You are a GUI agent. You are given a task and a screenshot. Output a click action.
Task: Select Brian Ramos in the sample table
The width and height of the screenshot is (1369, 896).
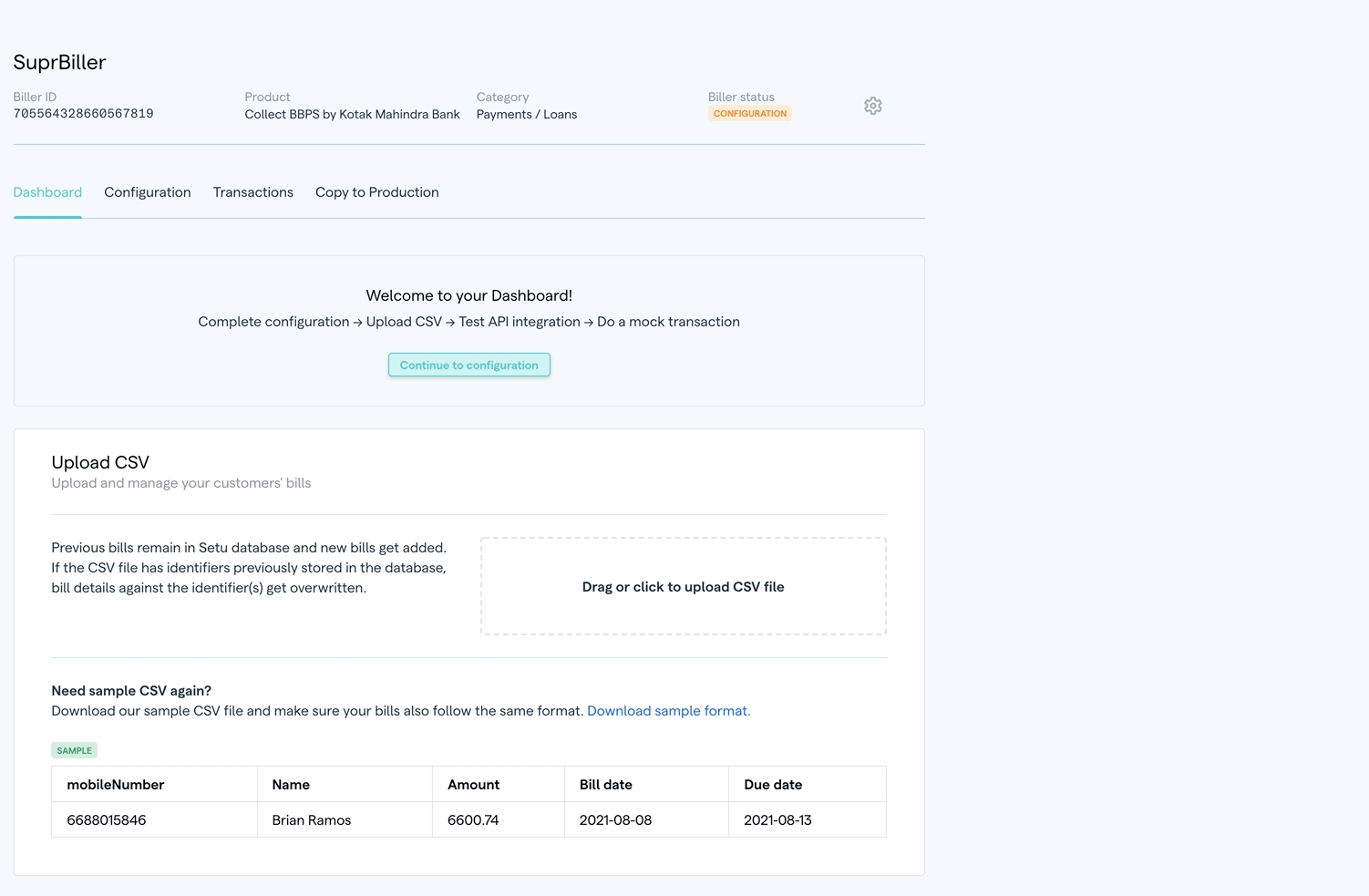[x=311, y=819]
